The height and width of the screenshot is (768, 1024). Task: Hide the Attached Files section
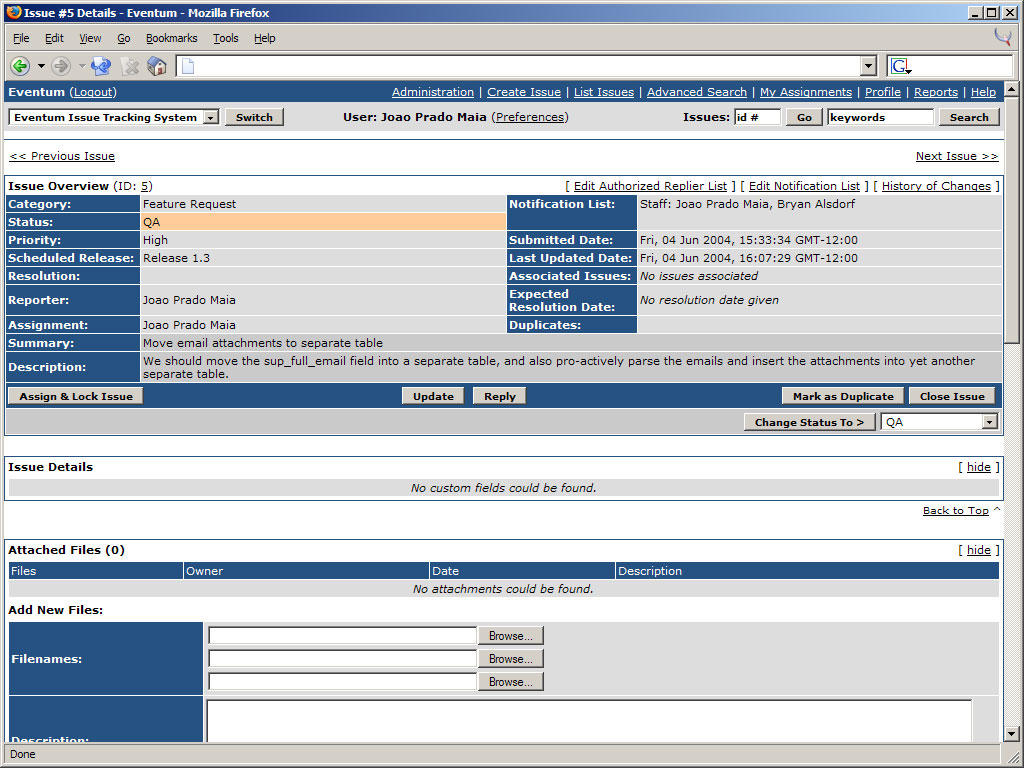978,550
